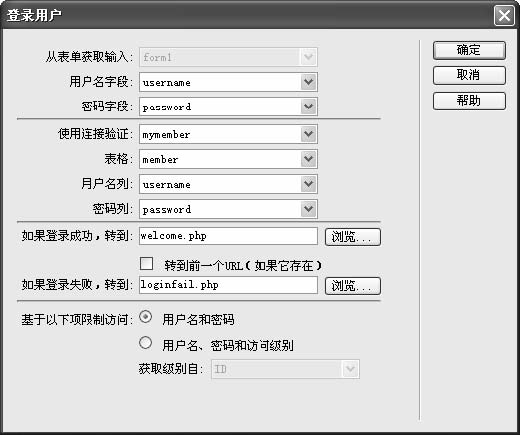
Task: Browse for the login failure page
Action: pos(353,286)
